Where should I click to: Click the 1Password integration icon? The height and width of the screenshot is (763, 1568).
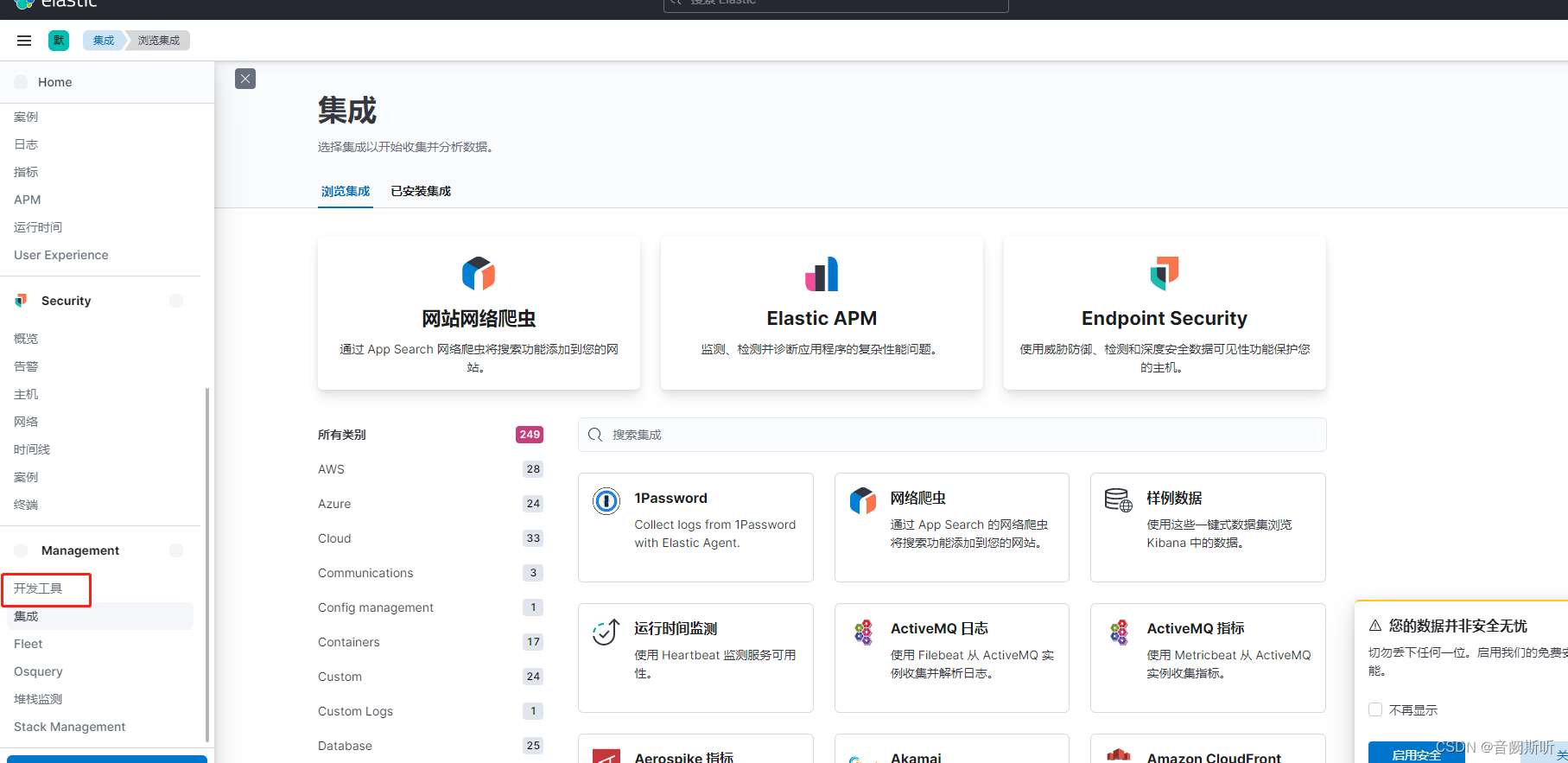(606, 500)
